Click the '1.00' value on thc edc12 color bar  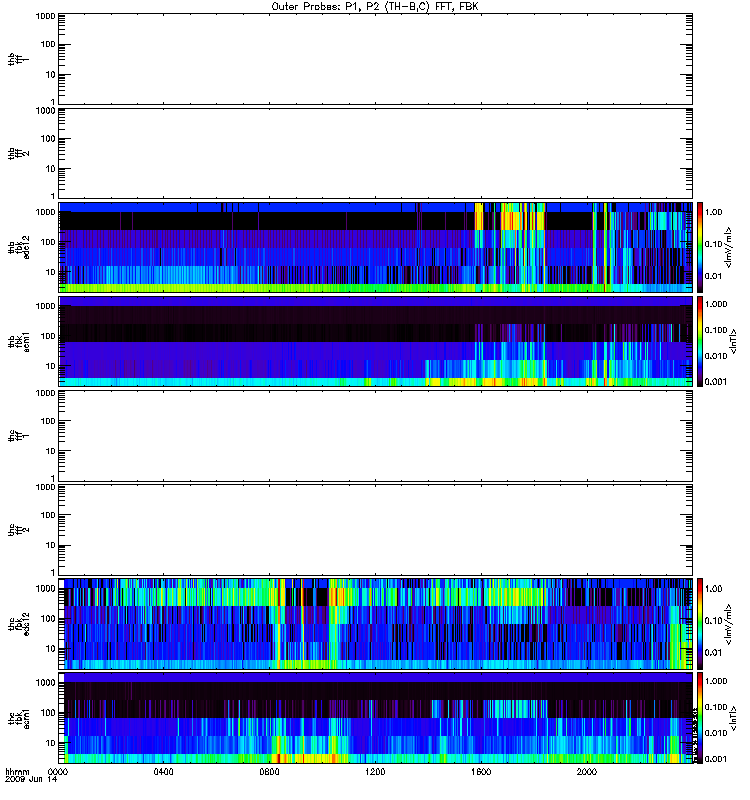coord(713,589)
